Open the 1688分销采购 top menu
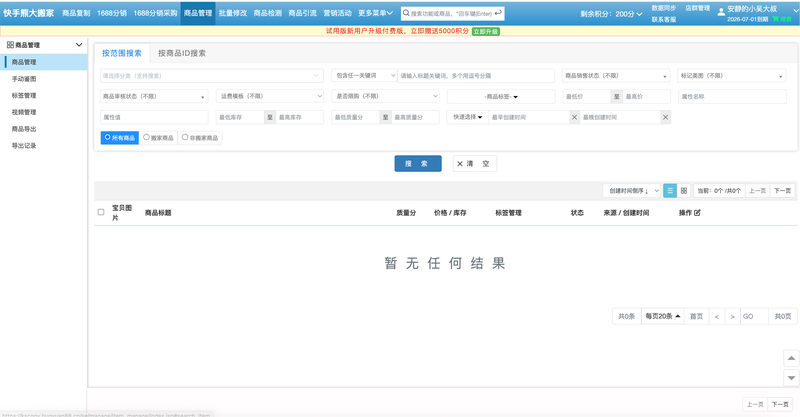The height and width of the screenshot is (417, 800). click(x=155, y=13)
